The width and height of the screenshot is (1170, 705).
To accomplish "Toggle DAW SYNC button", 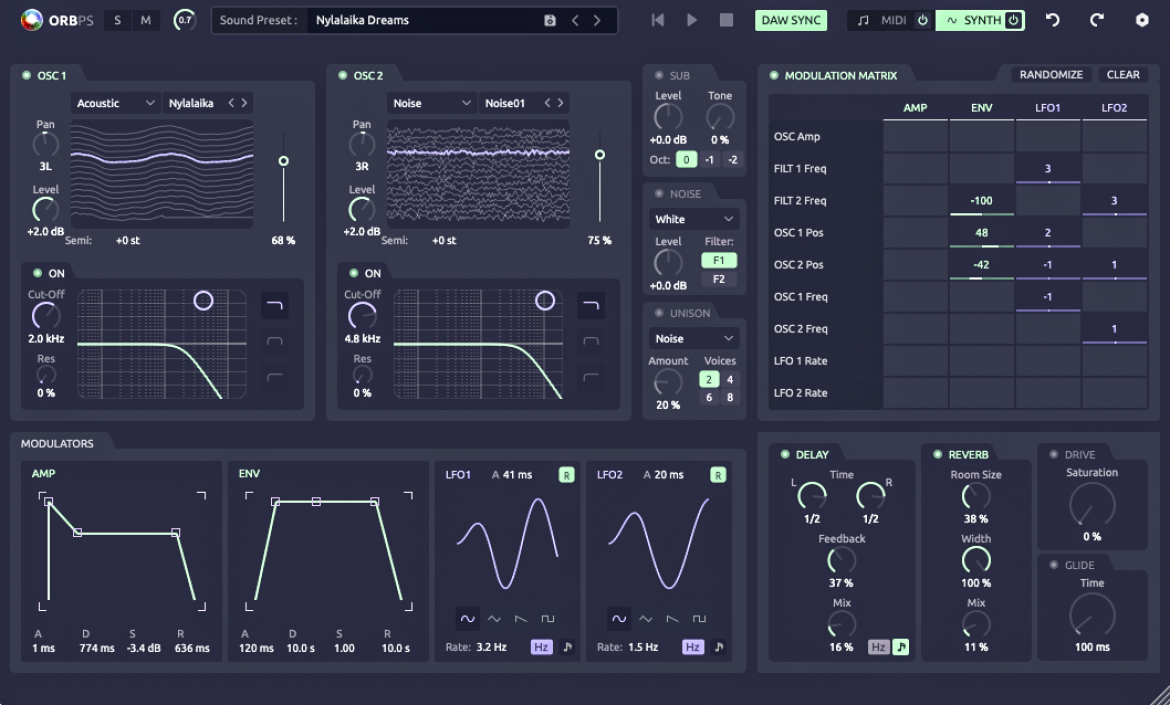I will click(791, 20).
